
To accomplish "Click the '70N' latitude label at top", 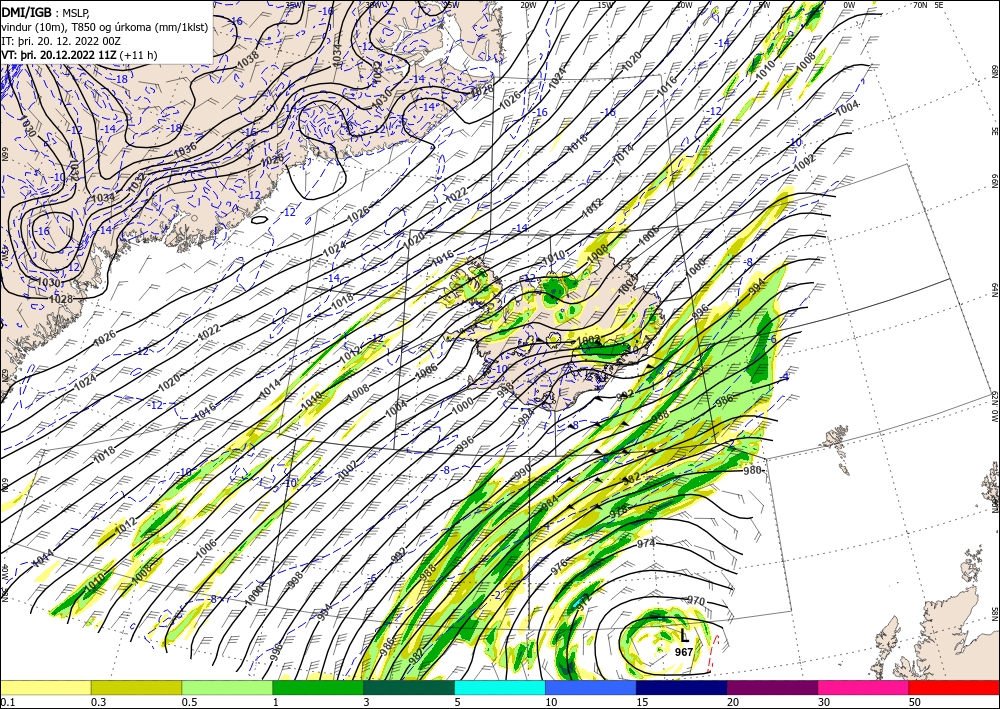I will click(920, 5).
